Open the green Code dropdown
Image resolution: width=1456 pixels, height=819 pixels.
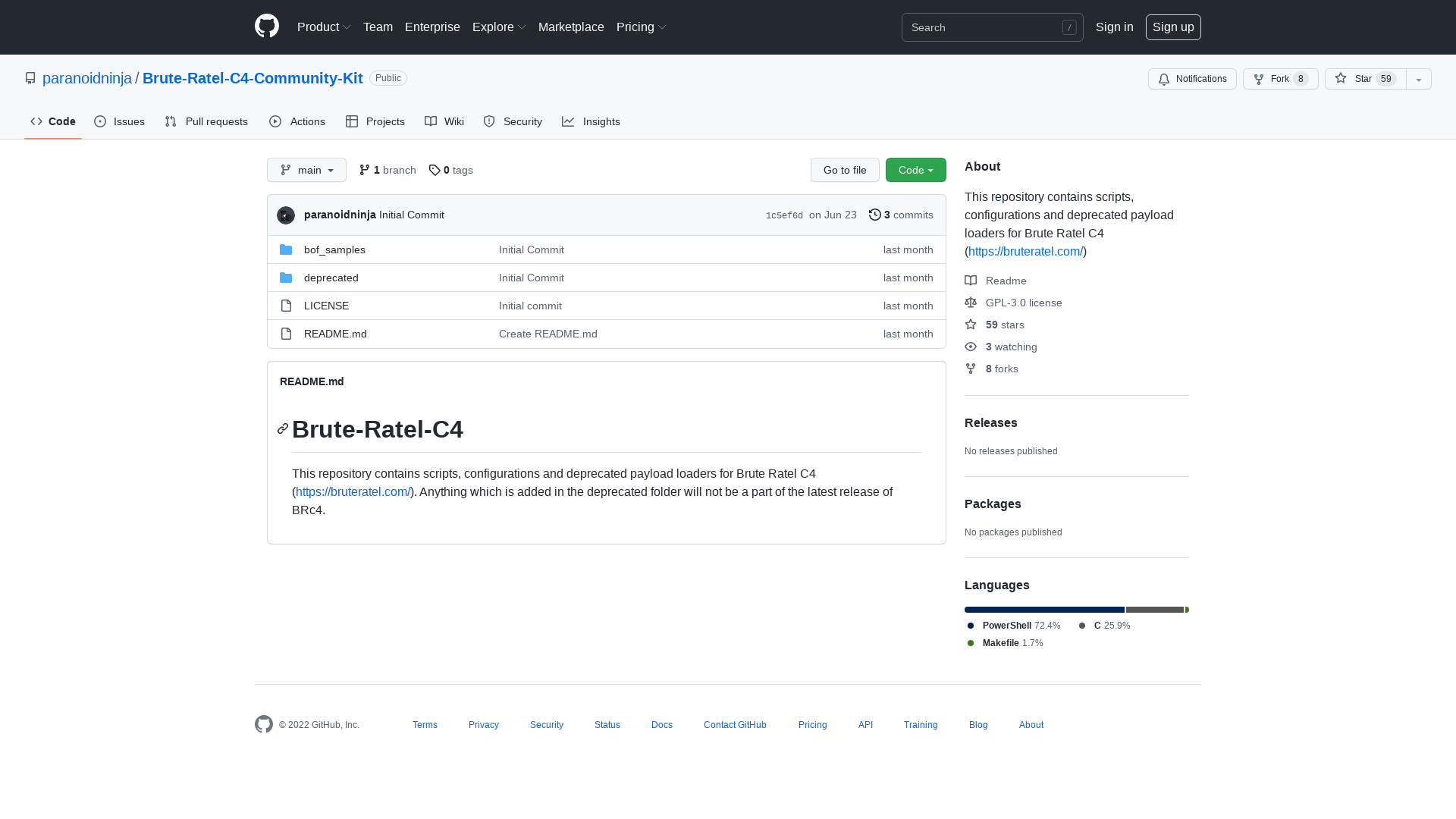[915, 170]
